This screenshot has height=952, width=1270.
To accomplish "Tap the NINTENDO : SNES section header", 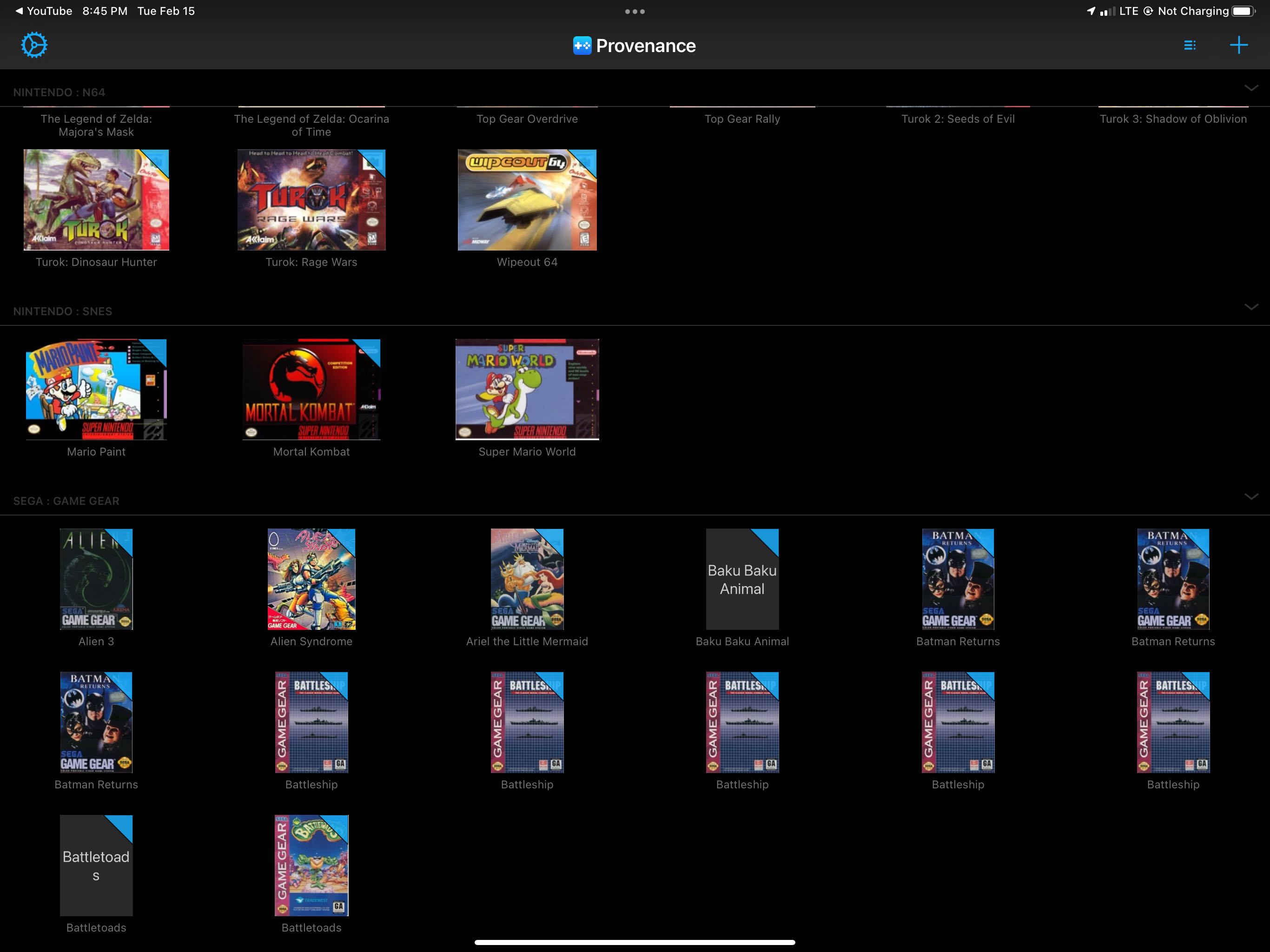I will coord(63,311).
